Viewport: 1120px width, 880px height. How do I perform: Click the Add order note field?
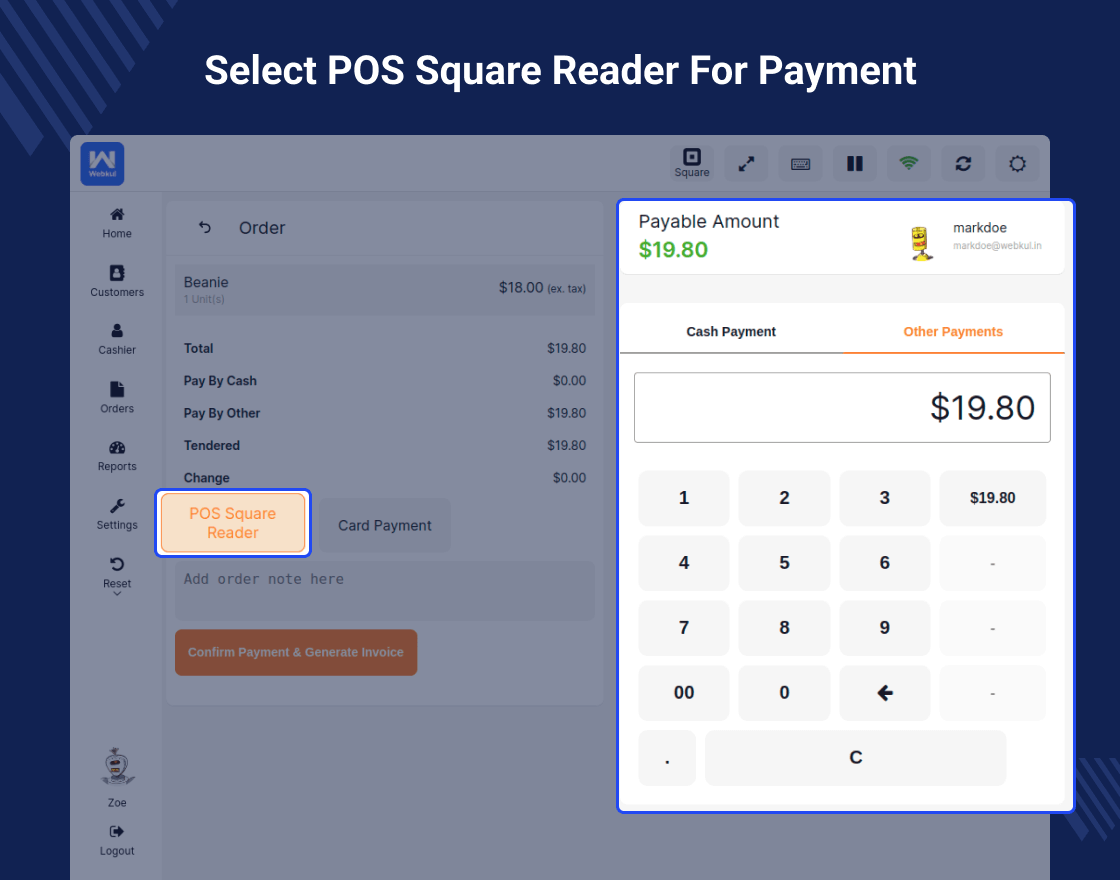(384, 590)
